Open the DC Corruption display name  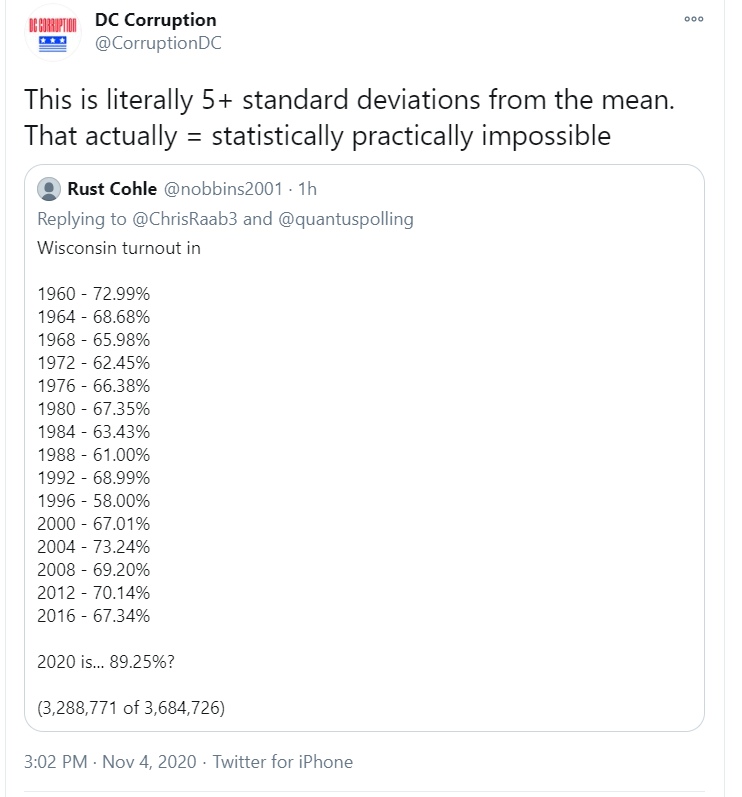pos(156,20)
